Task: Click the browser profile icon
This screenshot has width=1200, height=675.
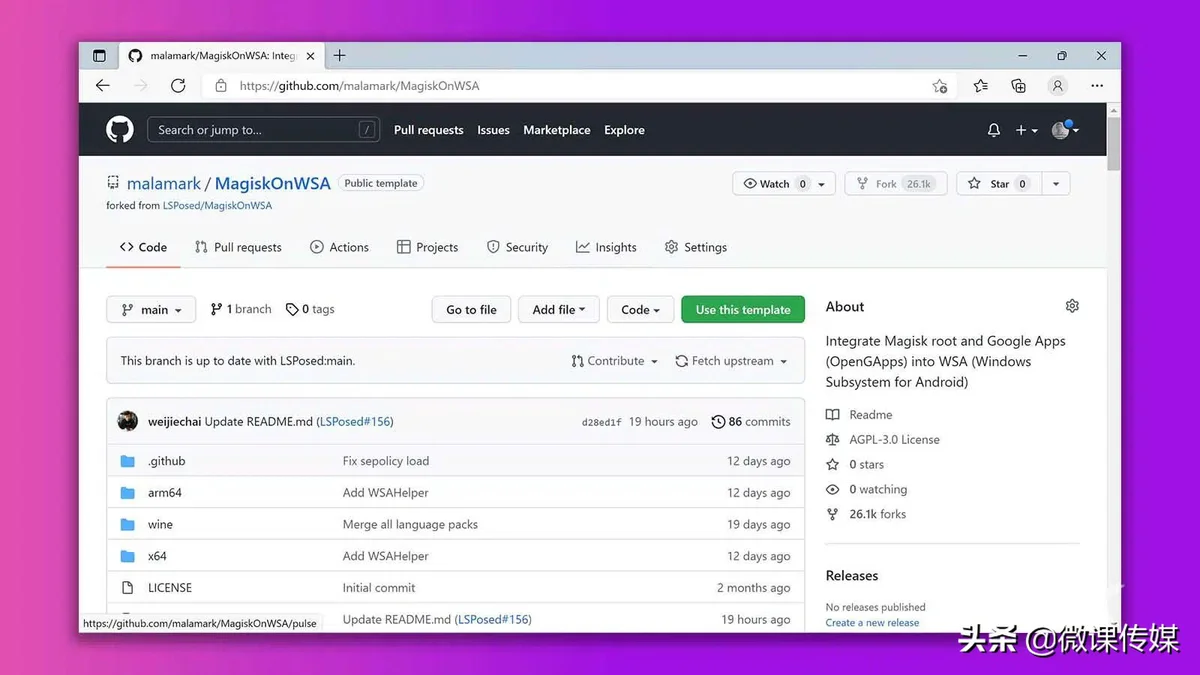Action: coord(1058,86)
